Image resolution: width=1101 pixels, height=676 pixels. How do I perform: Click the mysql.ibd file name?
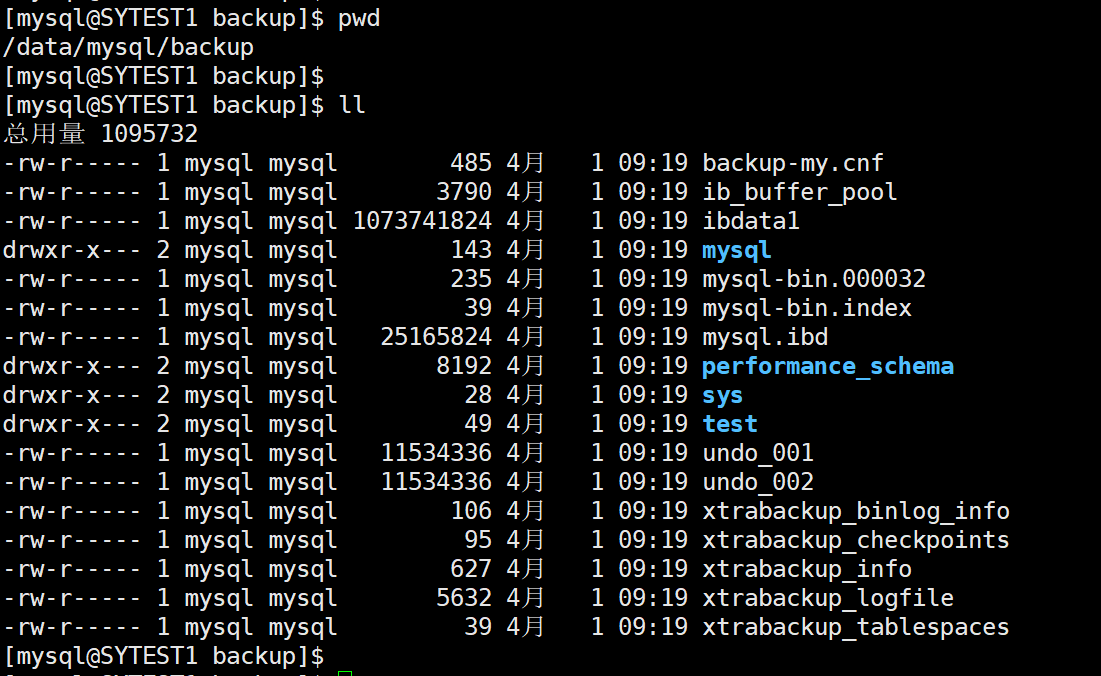coord(765,337)
